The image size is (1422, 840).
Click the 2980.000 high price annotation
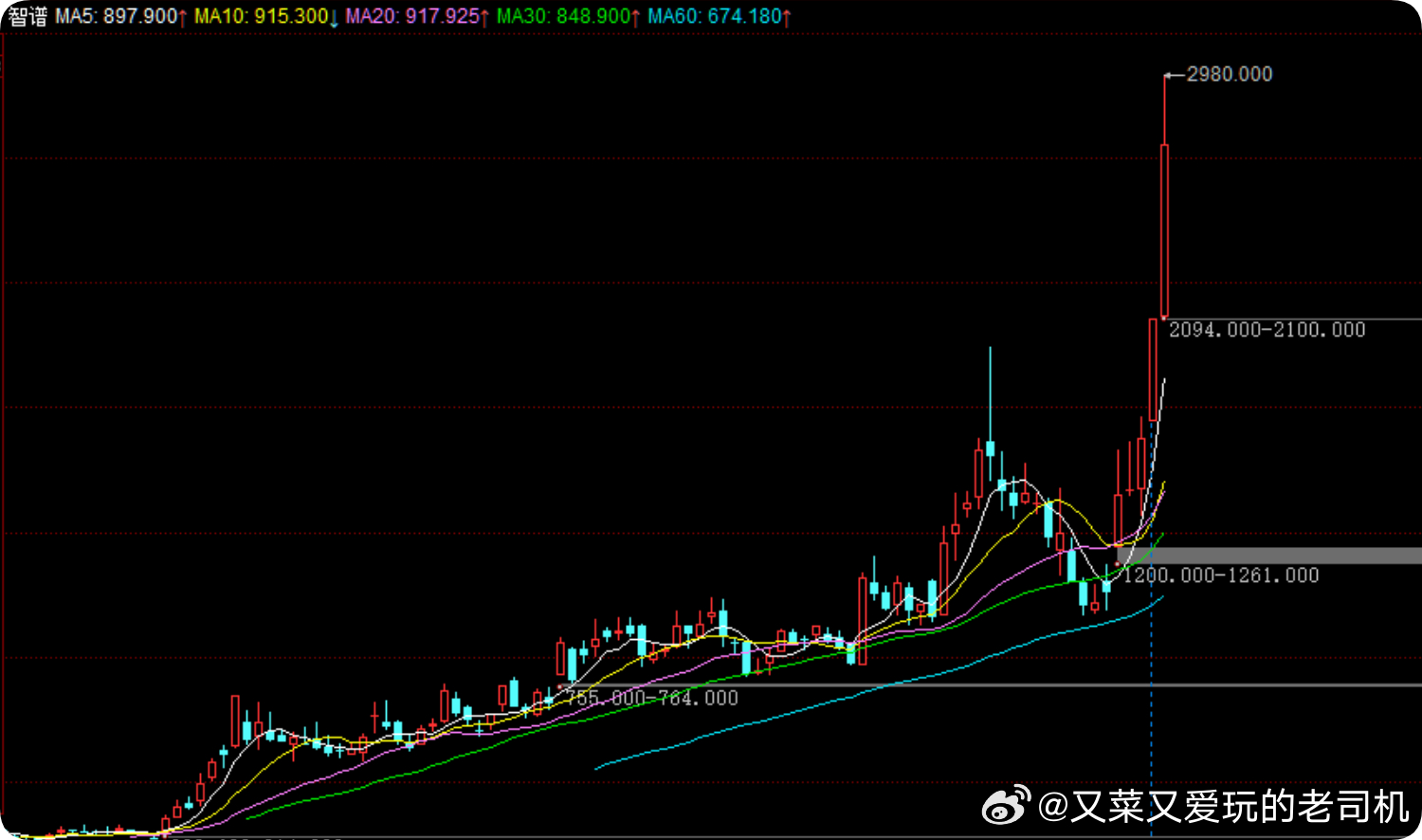(x=1229, y=74)
